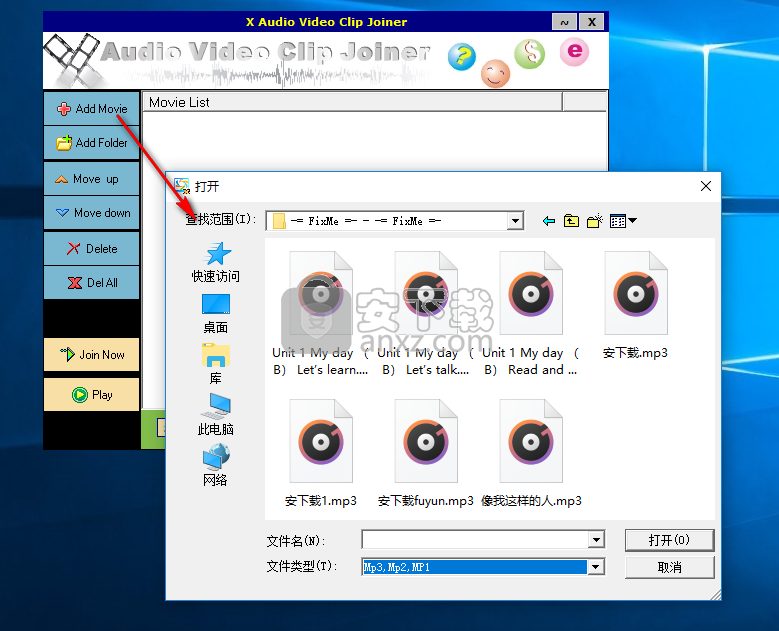Start joining with Join Now button

click(91, 355)
